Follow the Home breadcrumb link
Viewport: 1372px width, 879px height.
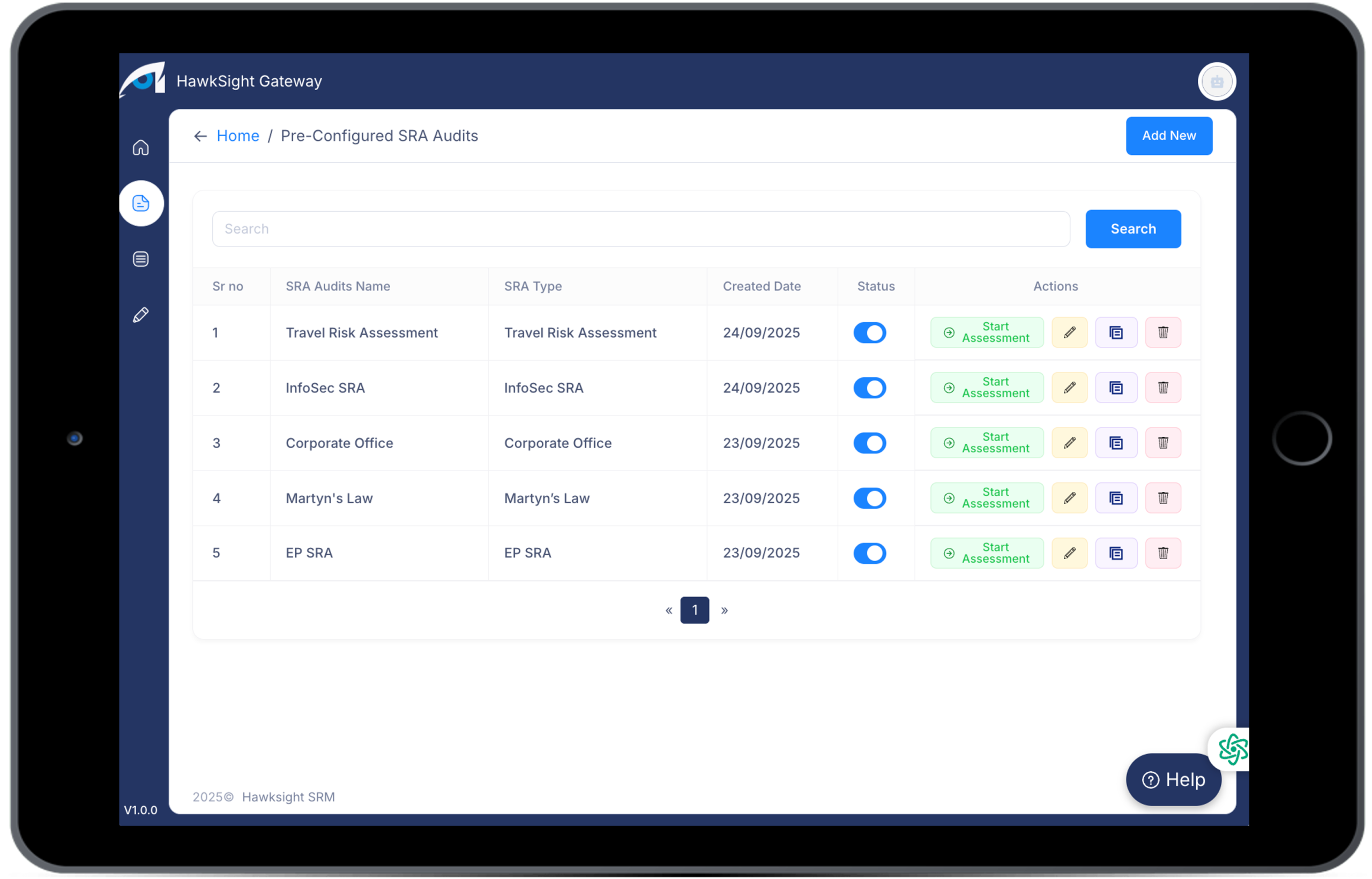[237, 136]
